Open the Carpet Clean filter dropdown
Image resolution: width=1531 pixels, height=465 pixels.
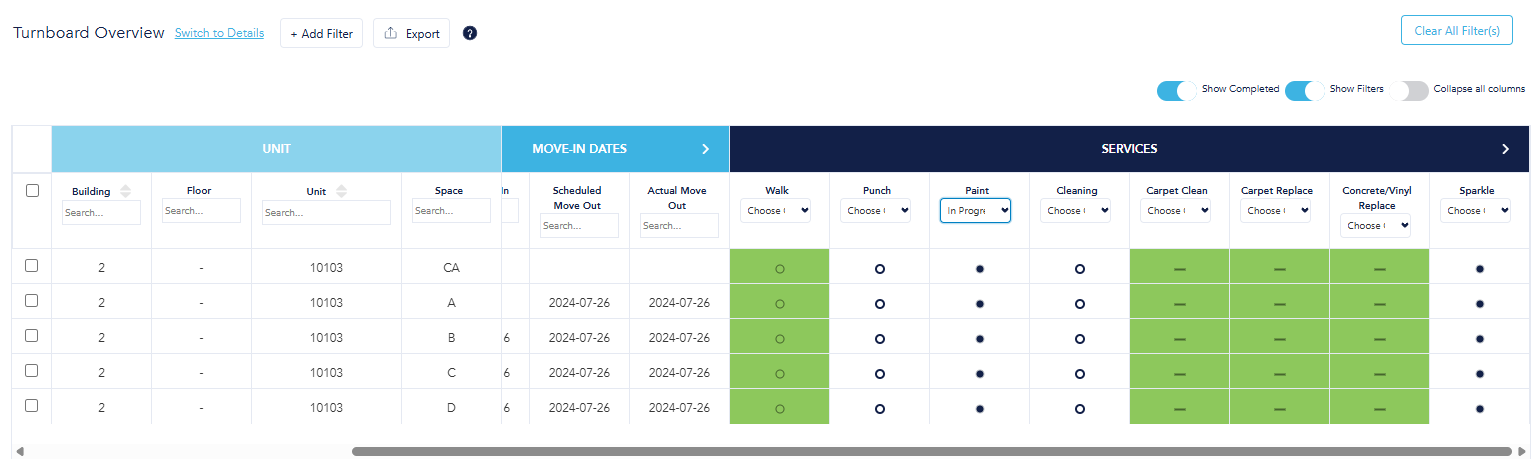1176,211
